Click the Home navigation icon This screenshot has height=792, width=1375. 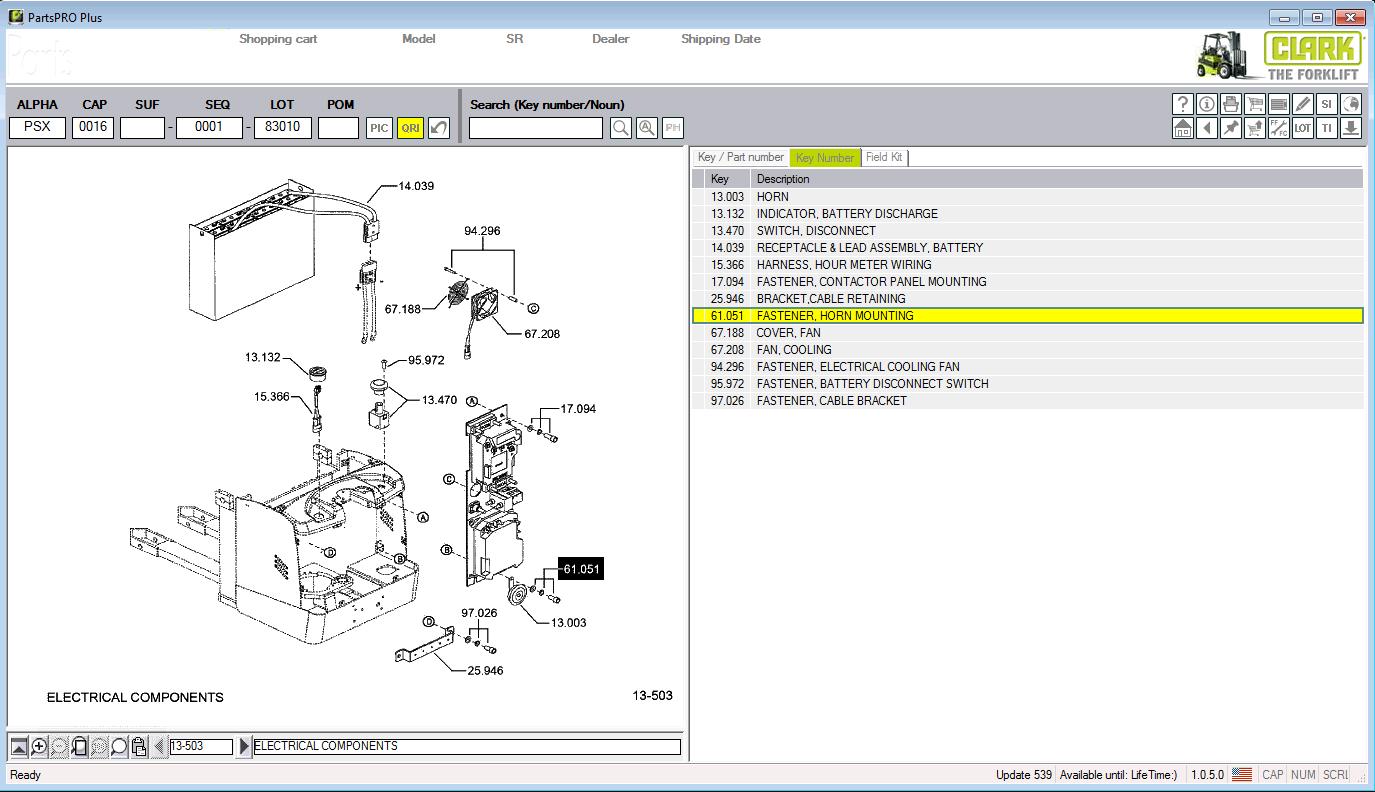(x=1183, y=128)
